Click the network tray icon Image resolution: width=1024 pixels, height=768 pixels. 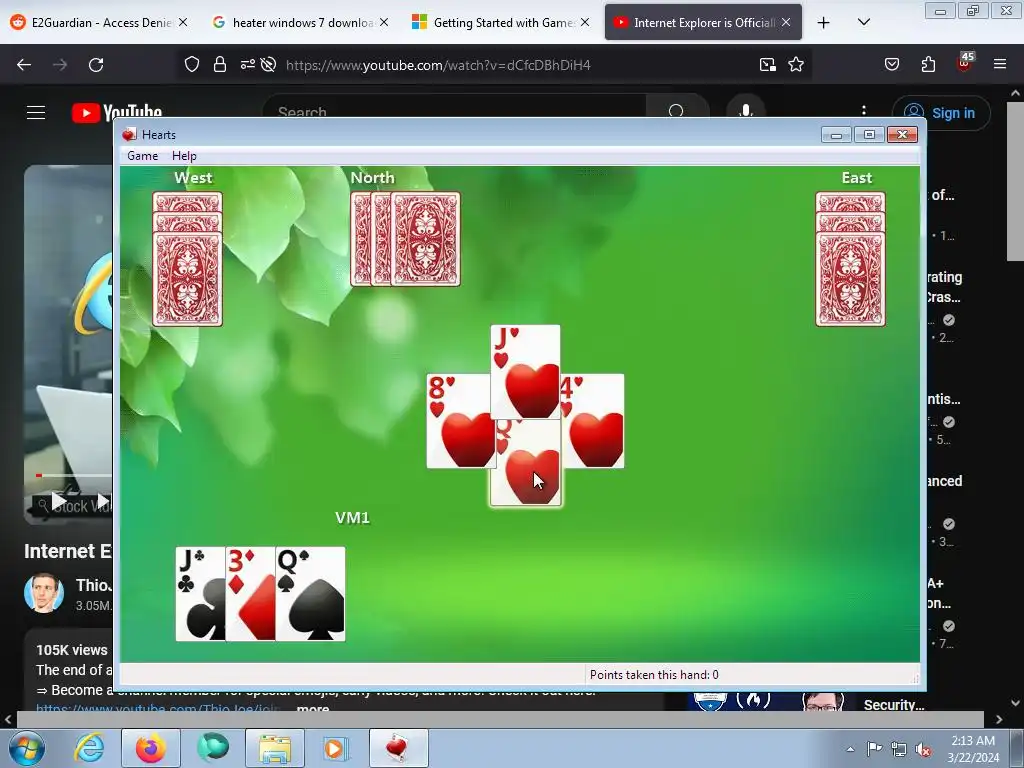tap(899, 749)
